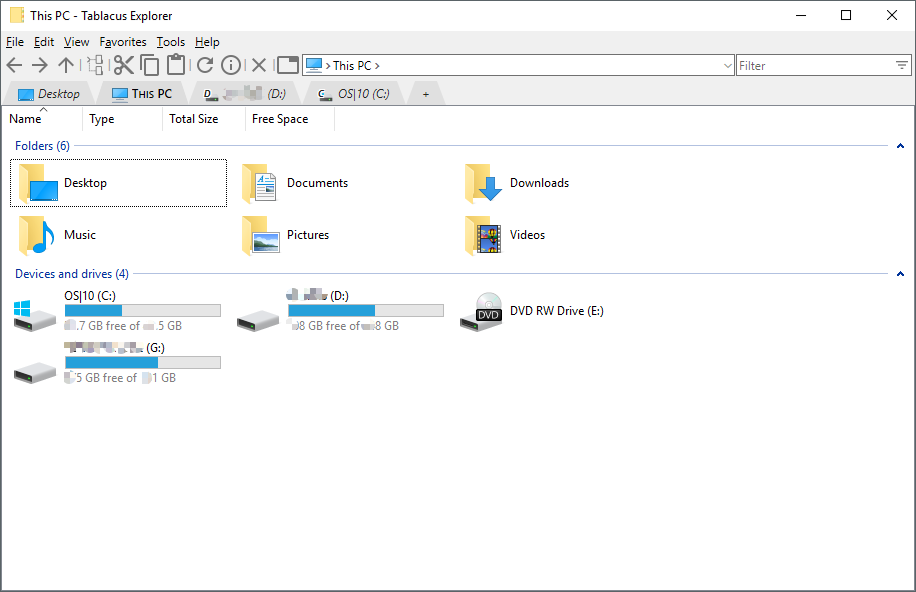This screenshot has height=592, width=916.
Task: Go back with the left arrow button
Action: click(15, 65)
